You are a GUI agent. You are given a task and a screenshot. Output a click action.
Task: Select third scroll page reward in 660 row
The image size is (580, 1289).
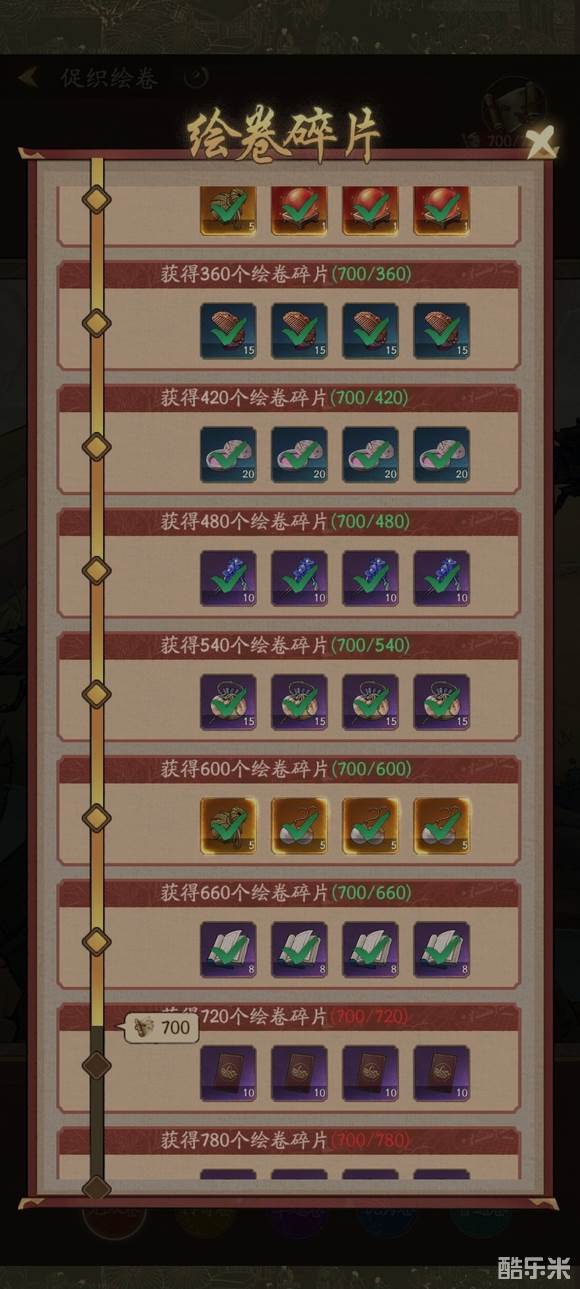pos(370,950)
